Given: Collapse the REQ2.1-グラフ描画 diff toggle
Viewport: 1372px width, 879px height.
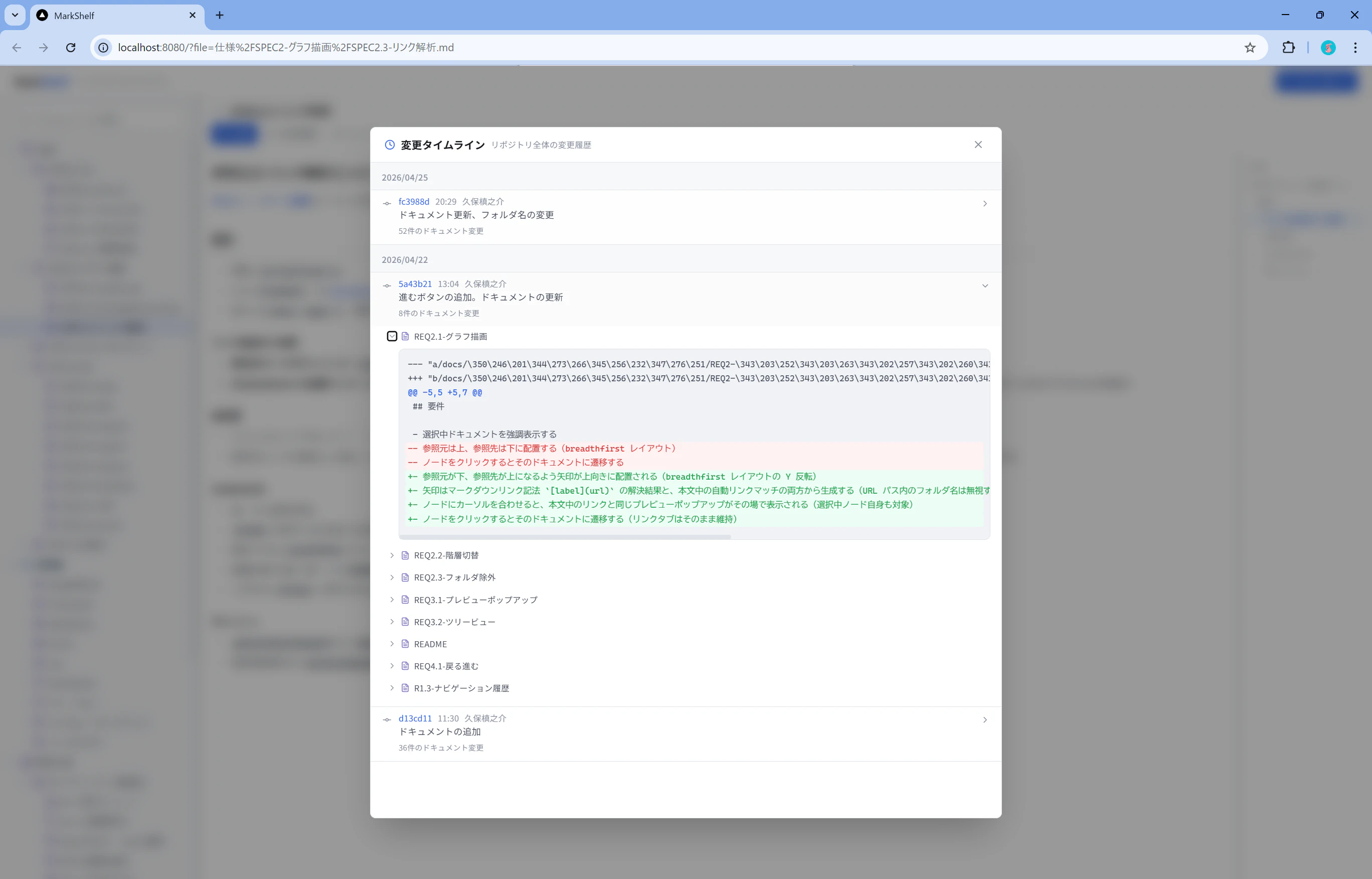Looking at the screenshot, I should pos(392,336).
